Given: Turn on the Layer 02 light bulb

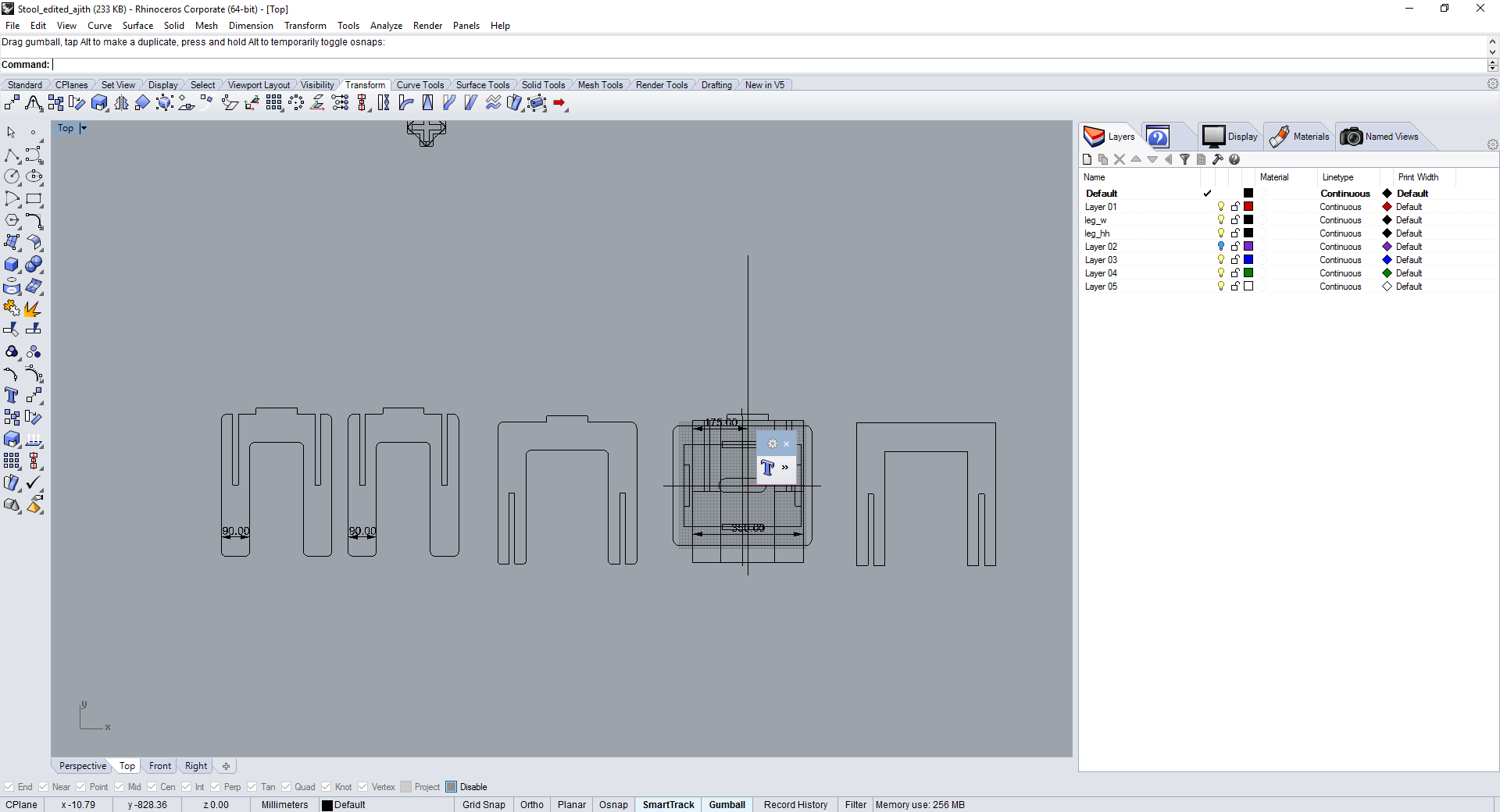Looking at the screenshot, I should click(x=1221, y=247).
